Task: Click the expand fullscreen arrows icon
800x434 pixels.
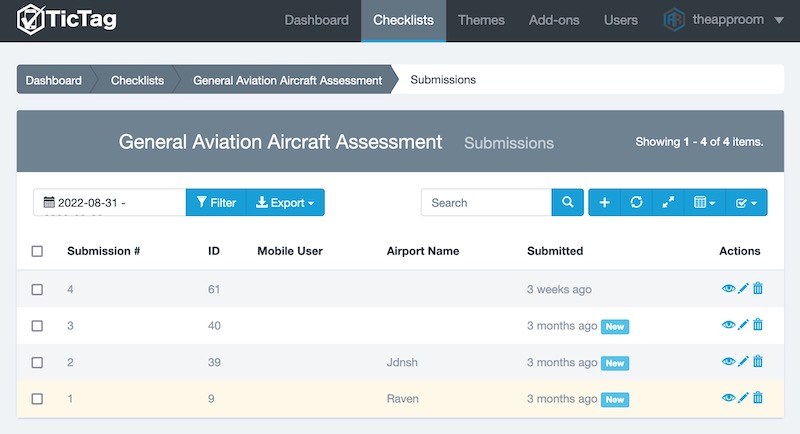Action: pyautogui.click(x=668, y=202)
